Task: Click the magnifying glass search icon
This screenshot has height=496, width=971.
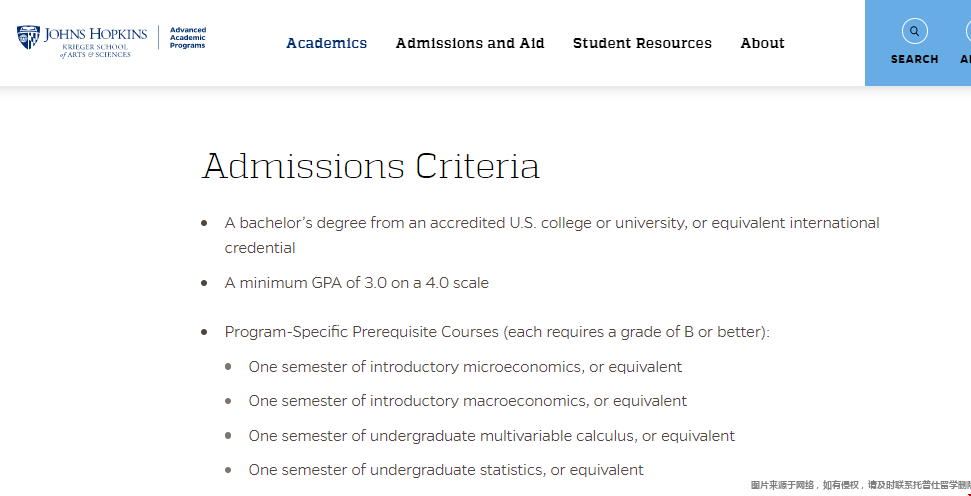Action: pyautogui.click(x=914, y=31)
